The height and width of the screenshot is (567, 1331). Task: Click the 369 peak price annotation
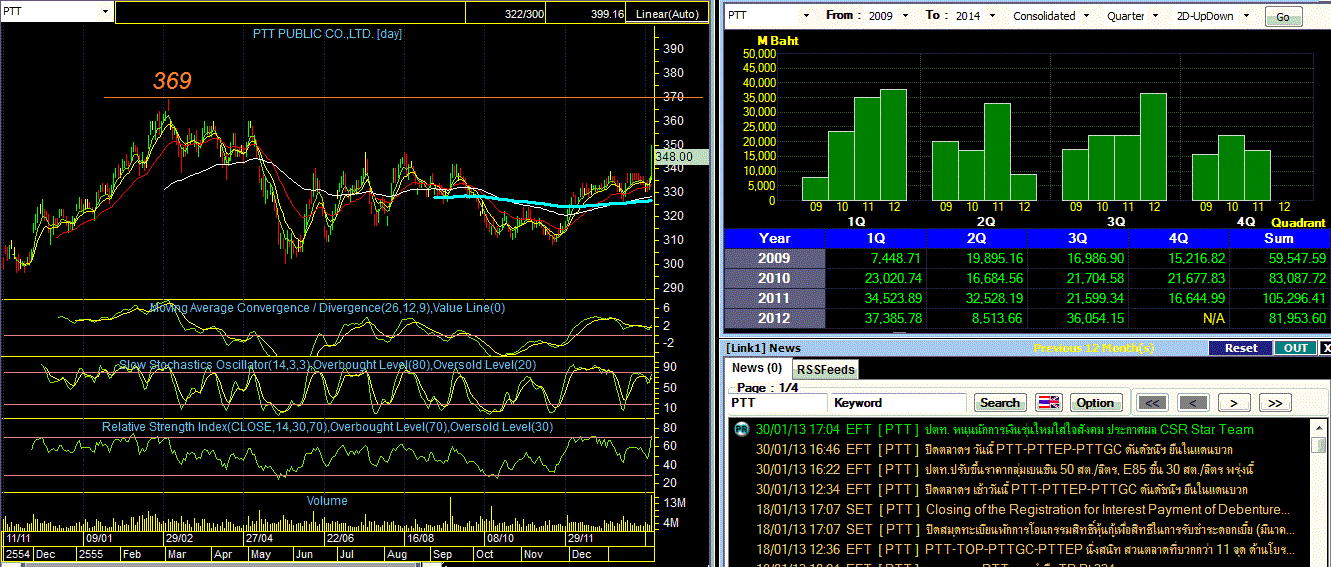click(172, 81)
